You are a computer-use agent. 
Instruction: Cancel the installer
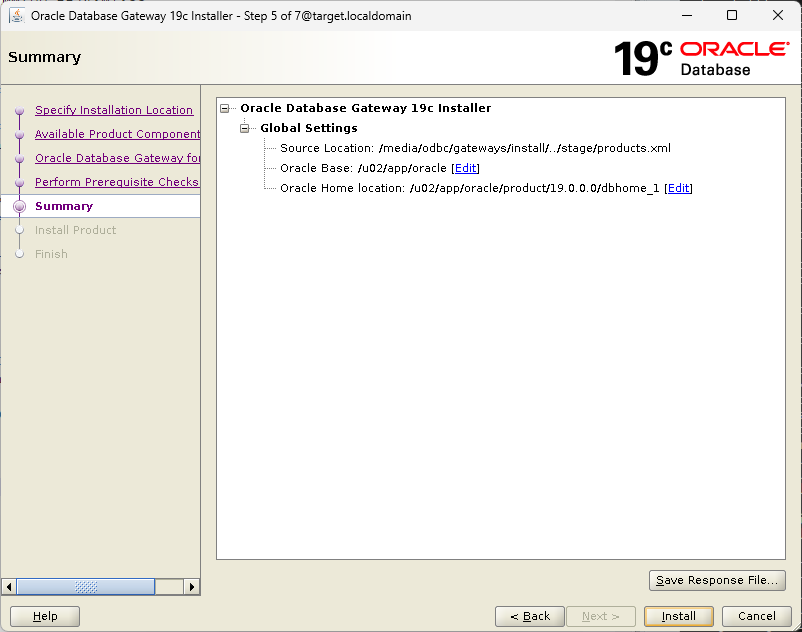click(757, 616)
